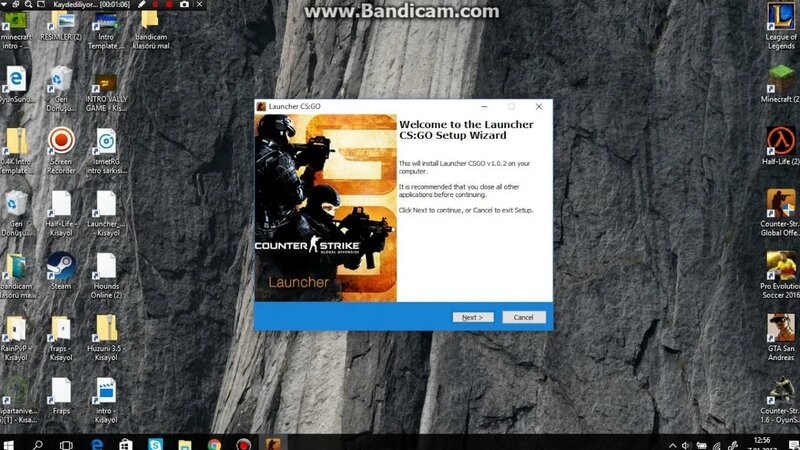Select the Huzuni 3.5 Kisayol archive
Screen dimensions: 800x450
tap(106, 338)
